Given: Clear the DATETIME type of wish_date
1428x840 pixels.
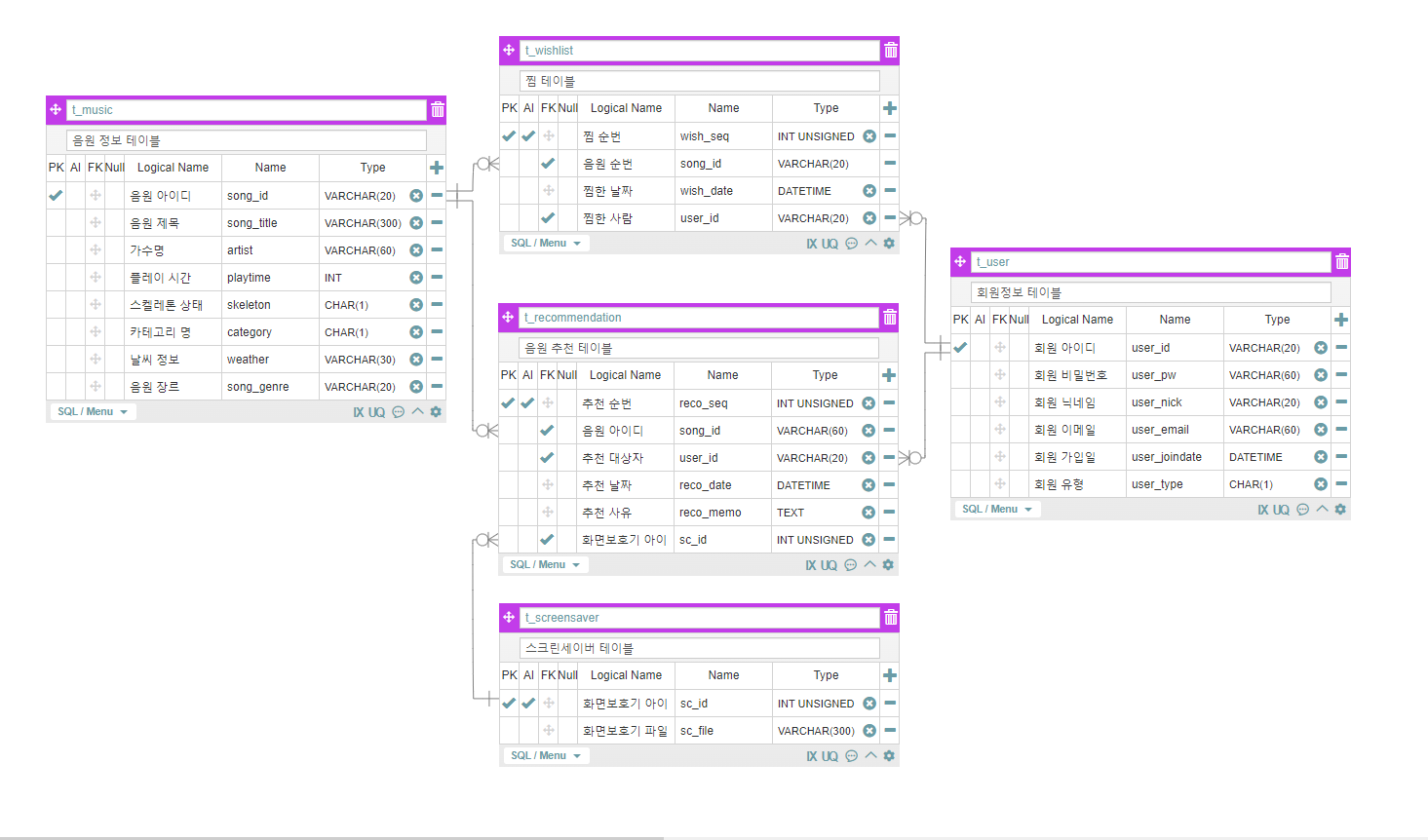Looking at the screenshot, I should pos(869,191).
